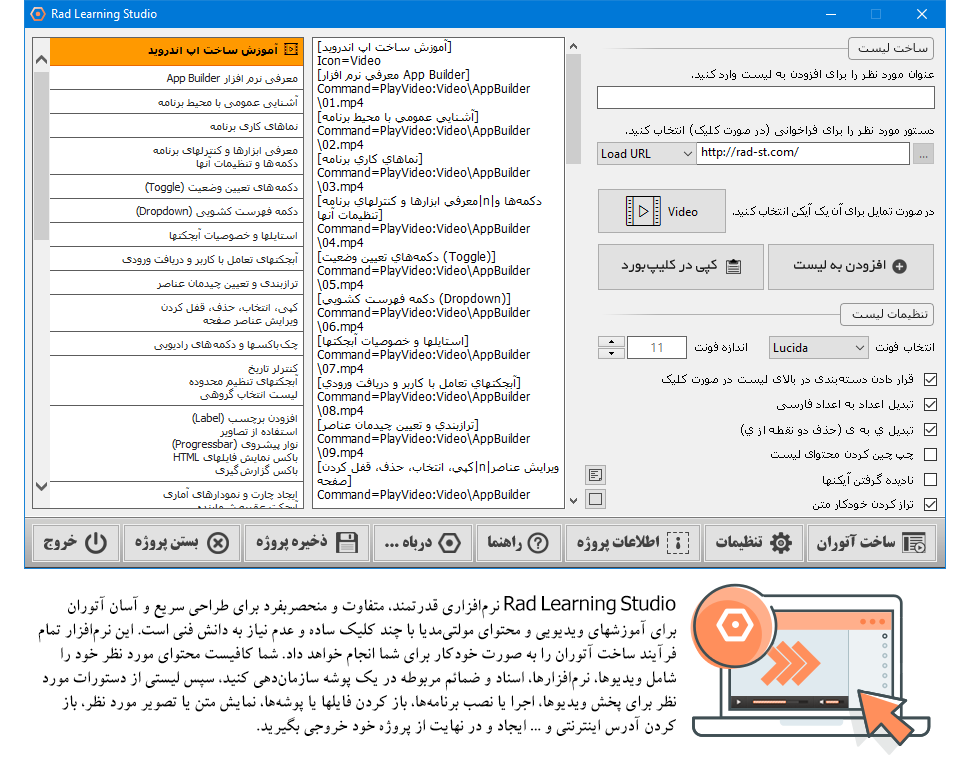970x762 pixels.
Task: Click the empty square icon below text view icon
Action: point(596,499)
